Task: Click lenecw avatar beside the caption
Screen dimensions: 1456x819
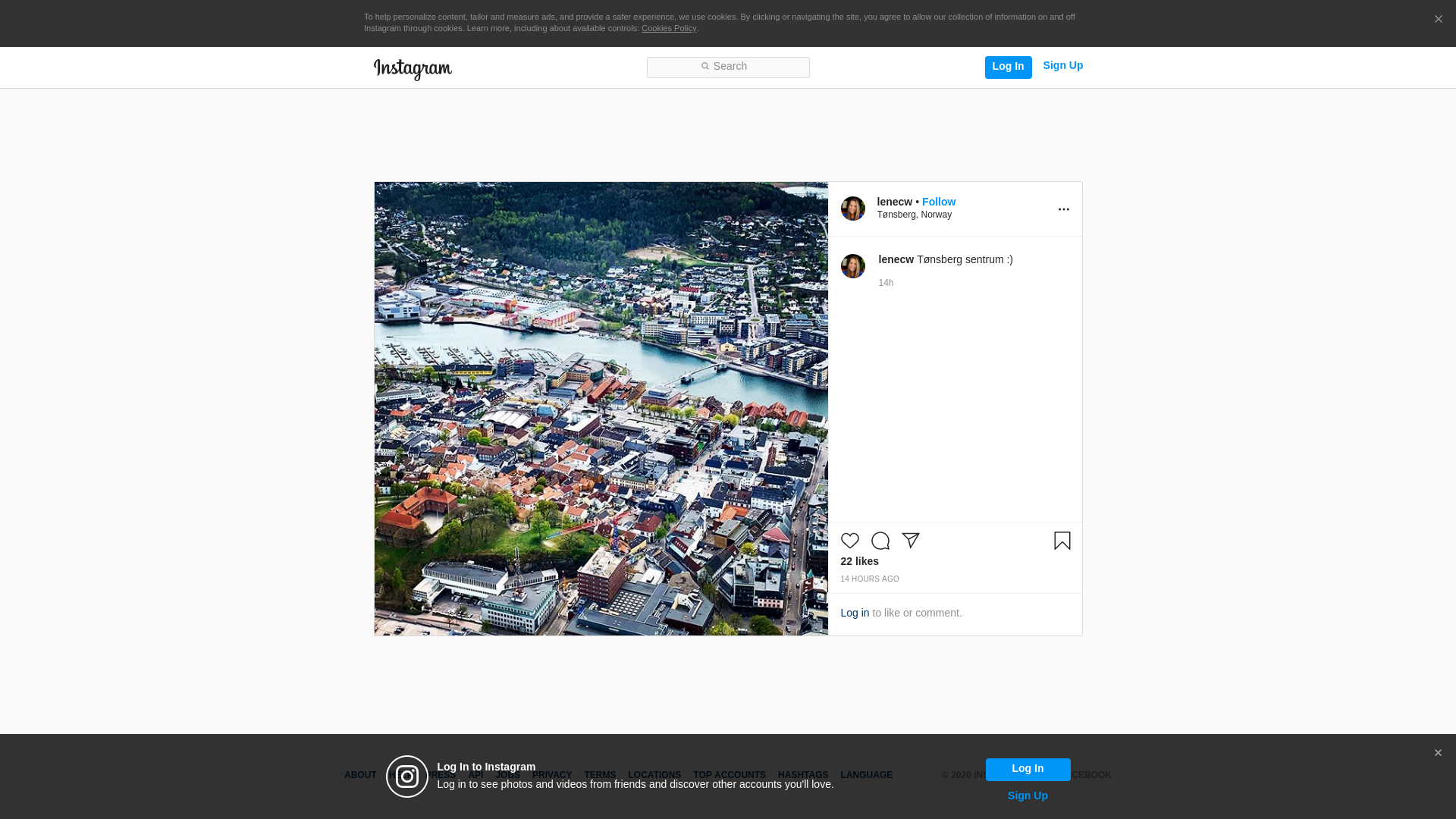Action: (x=852, y=266)
